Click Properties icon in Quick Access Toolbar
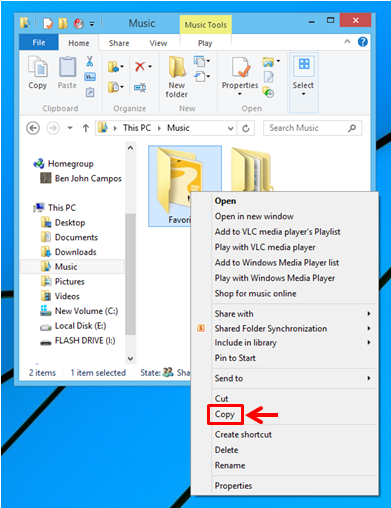391x508 pixels. 48,23
